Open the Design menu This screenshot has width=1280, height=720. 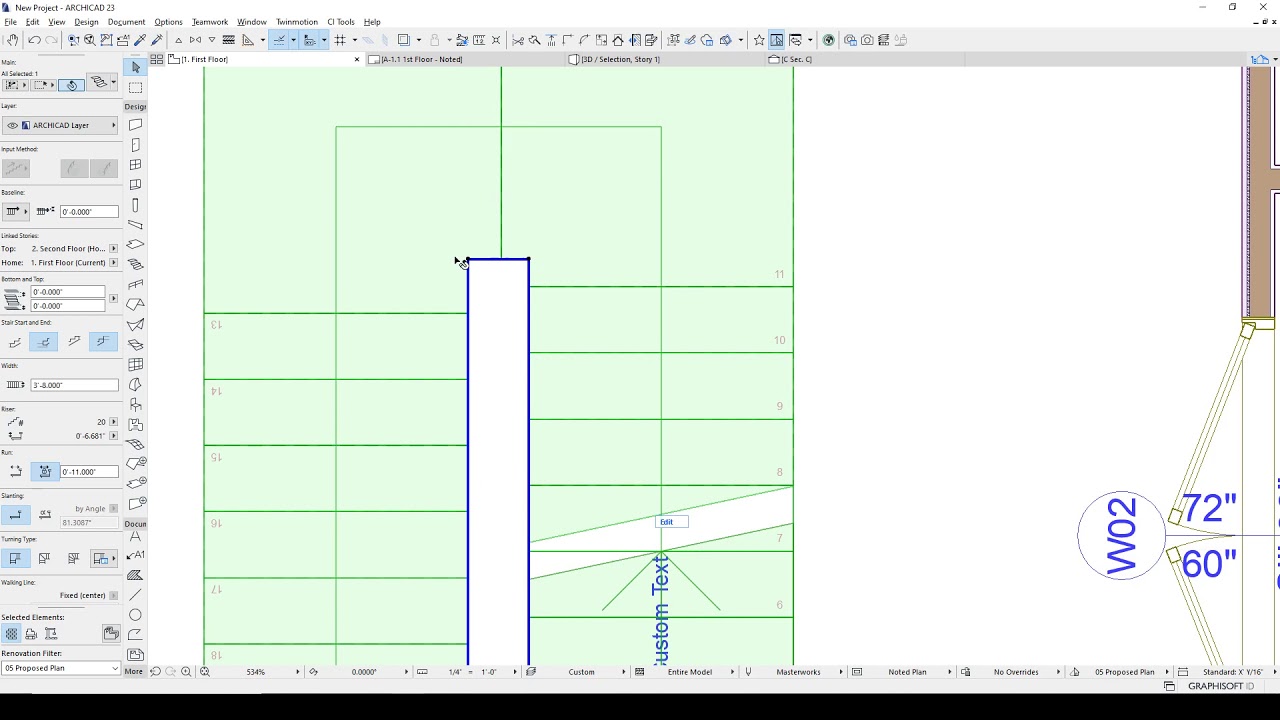click(x=86, y=22)
